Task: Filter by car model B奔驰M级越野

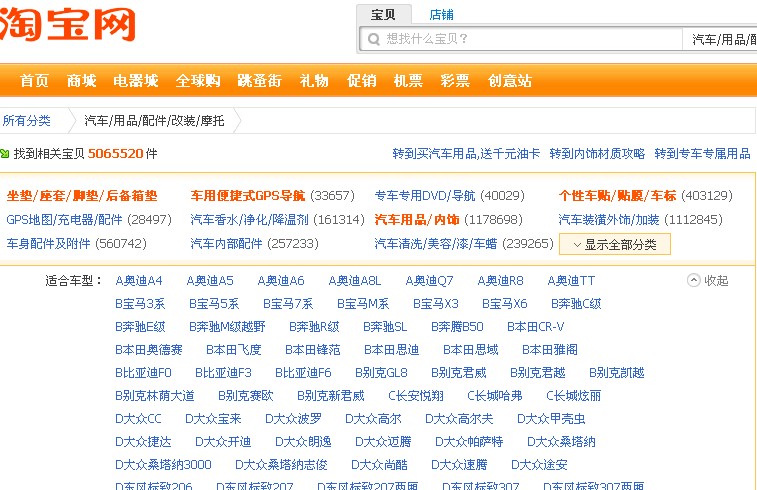Action: pos(227,327)
